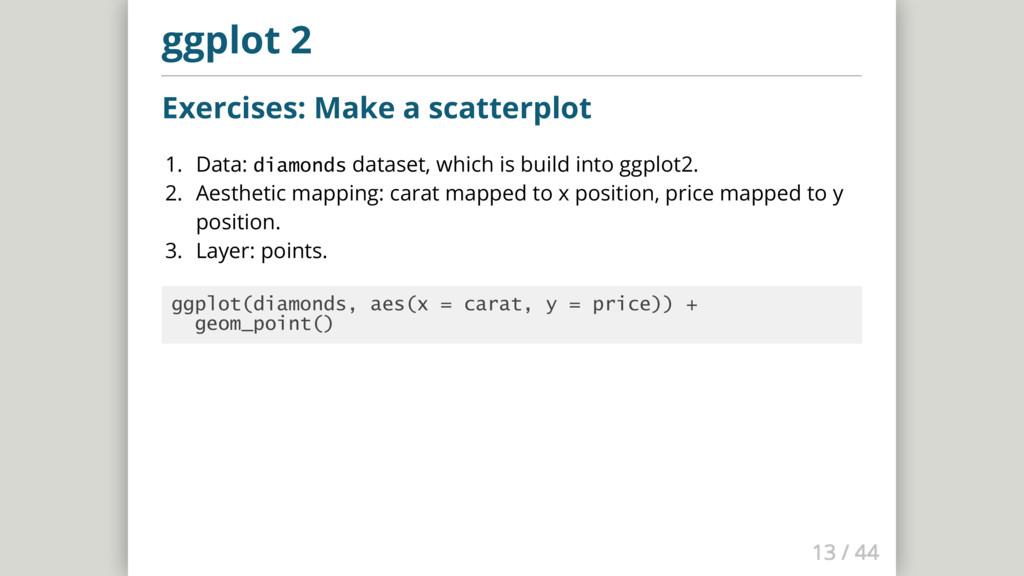
Task: Select the 'Exercises: Make a scatterplot' heading
Action: coord(377,108)
